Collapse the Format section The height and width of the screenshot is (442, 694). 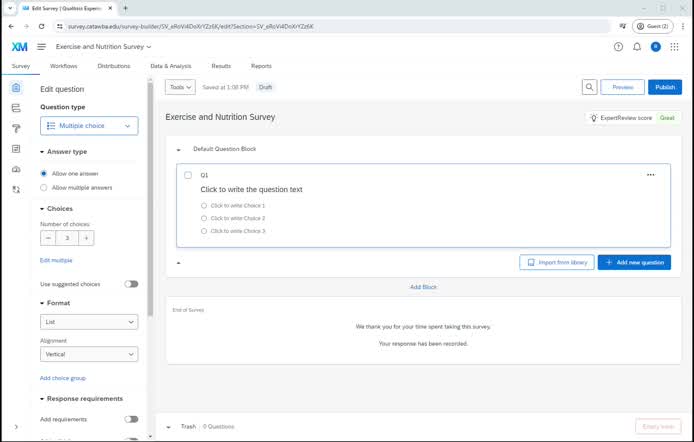[42, 303]
